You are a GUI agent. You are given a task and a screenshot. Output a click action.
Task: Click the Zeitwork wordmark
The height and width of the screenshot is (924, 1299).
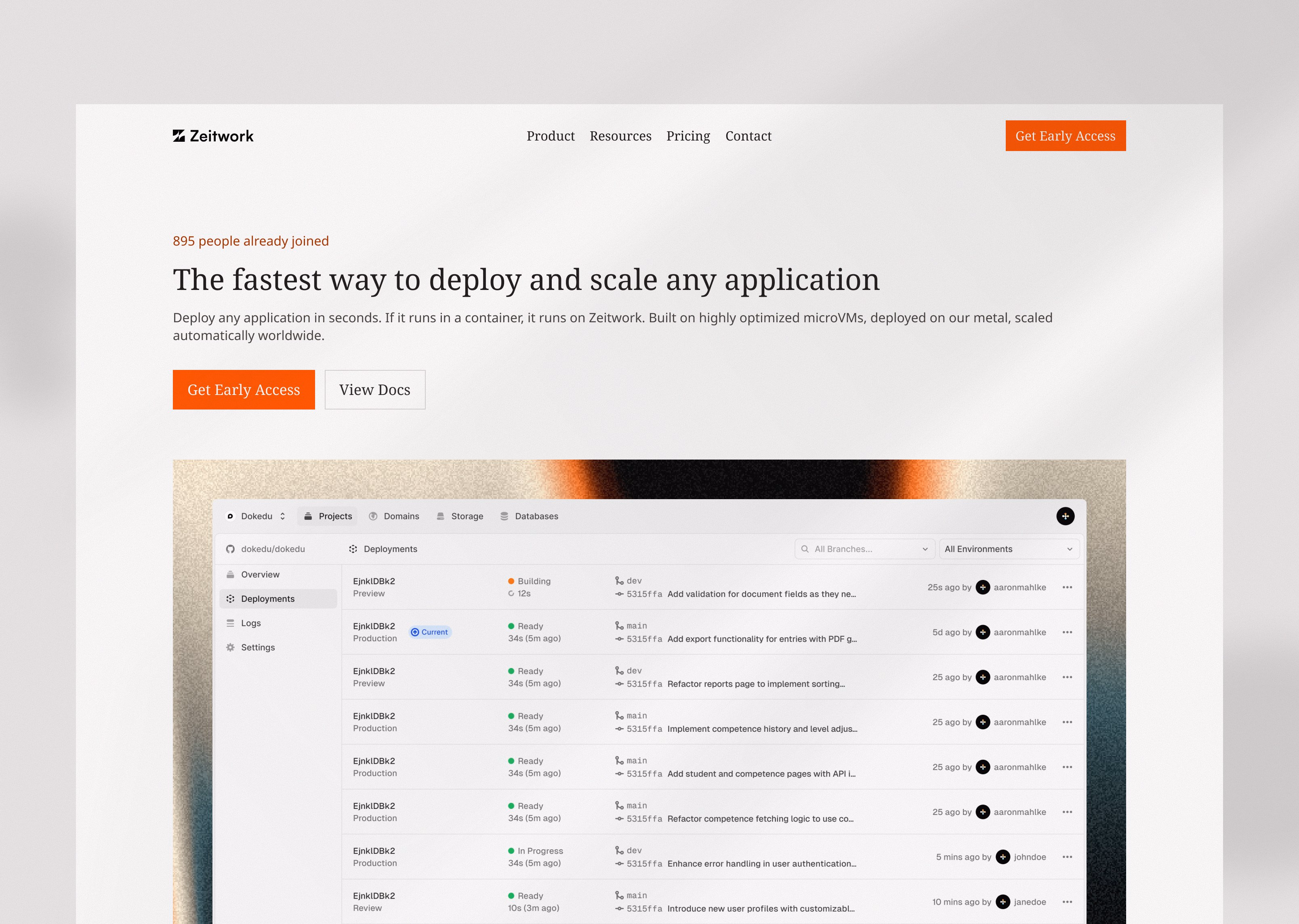click(x=222, y=136)
